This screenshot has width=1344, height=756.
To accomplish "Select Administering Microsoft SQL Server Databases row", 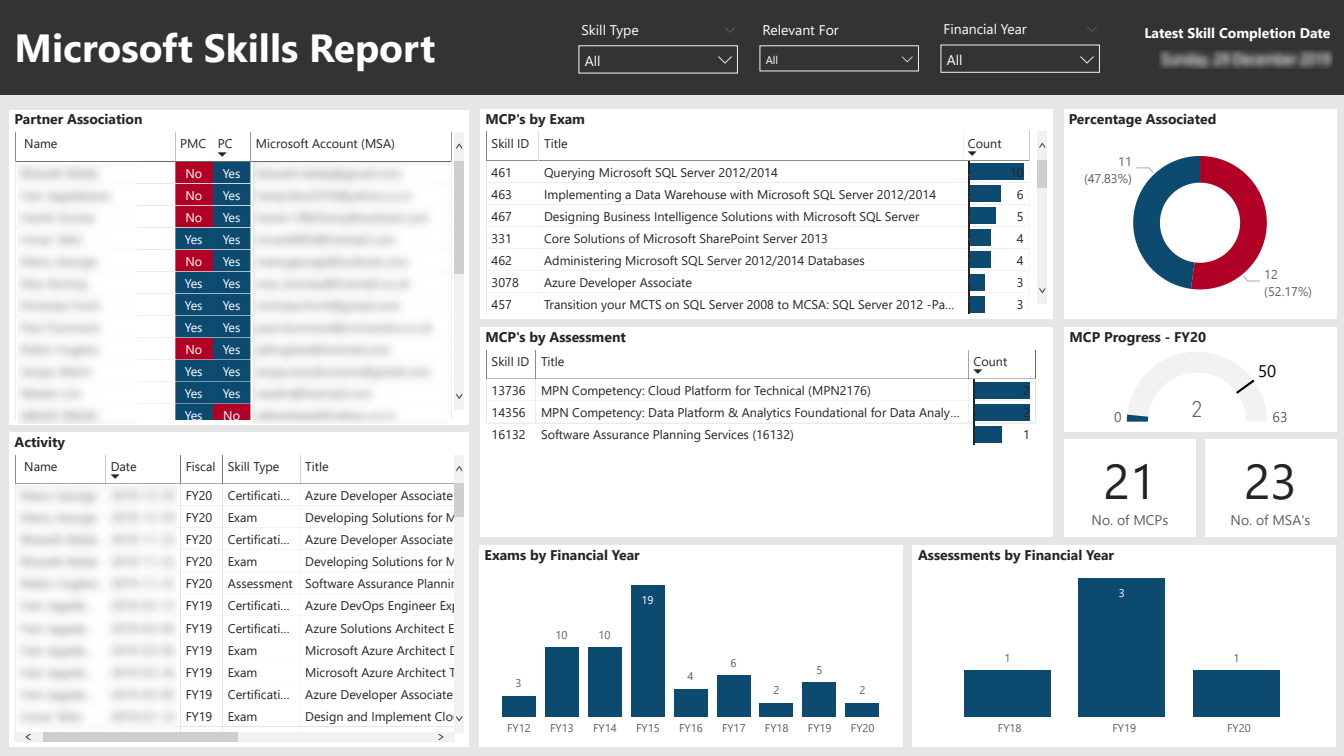I will tap(758, 260).
